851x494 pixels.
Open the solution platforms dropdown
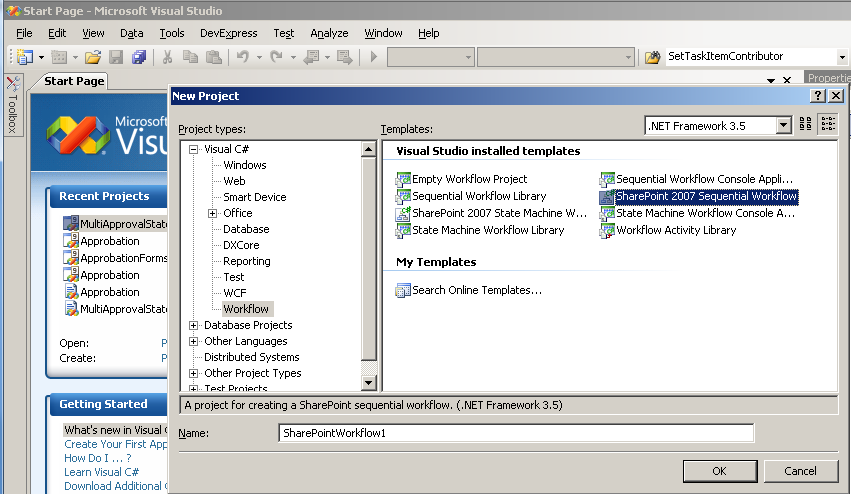[x=628, y=56]
